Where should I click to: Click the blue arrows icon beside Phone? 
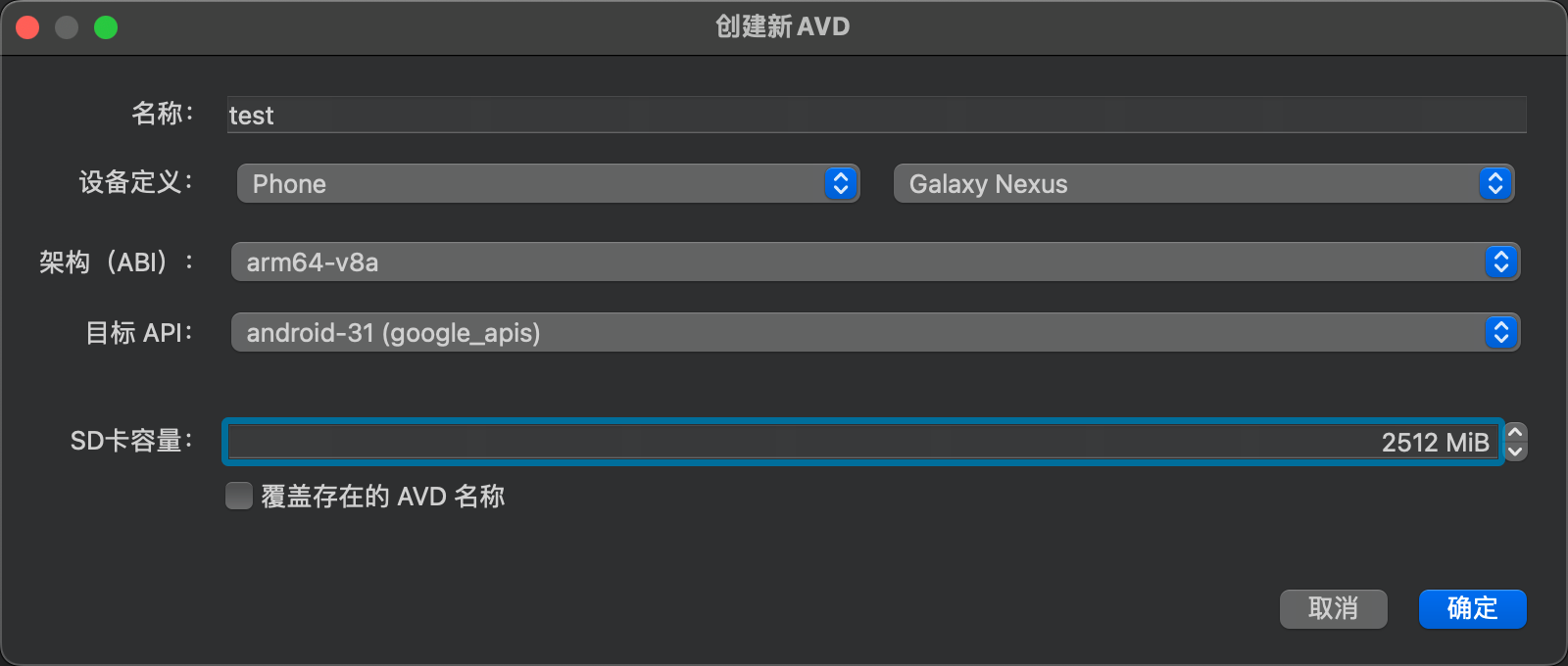[841, 183]
